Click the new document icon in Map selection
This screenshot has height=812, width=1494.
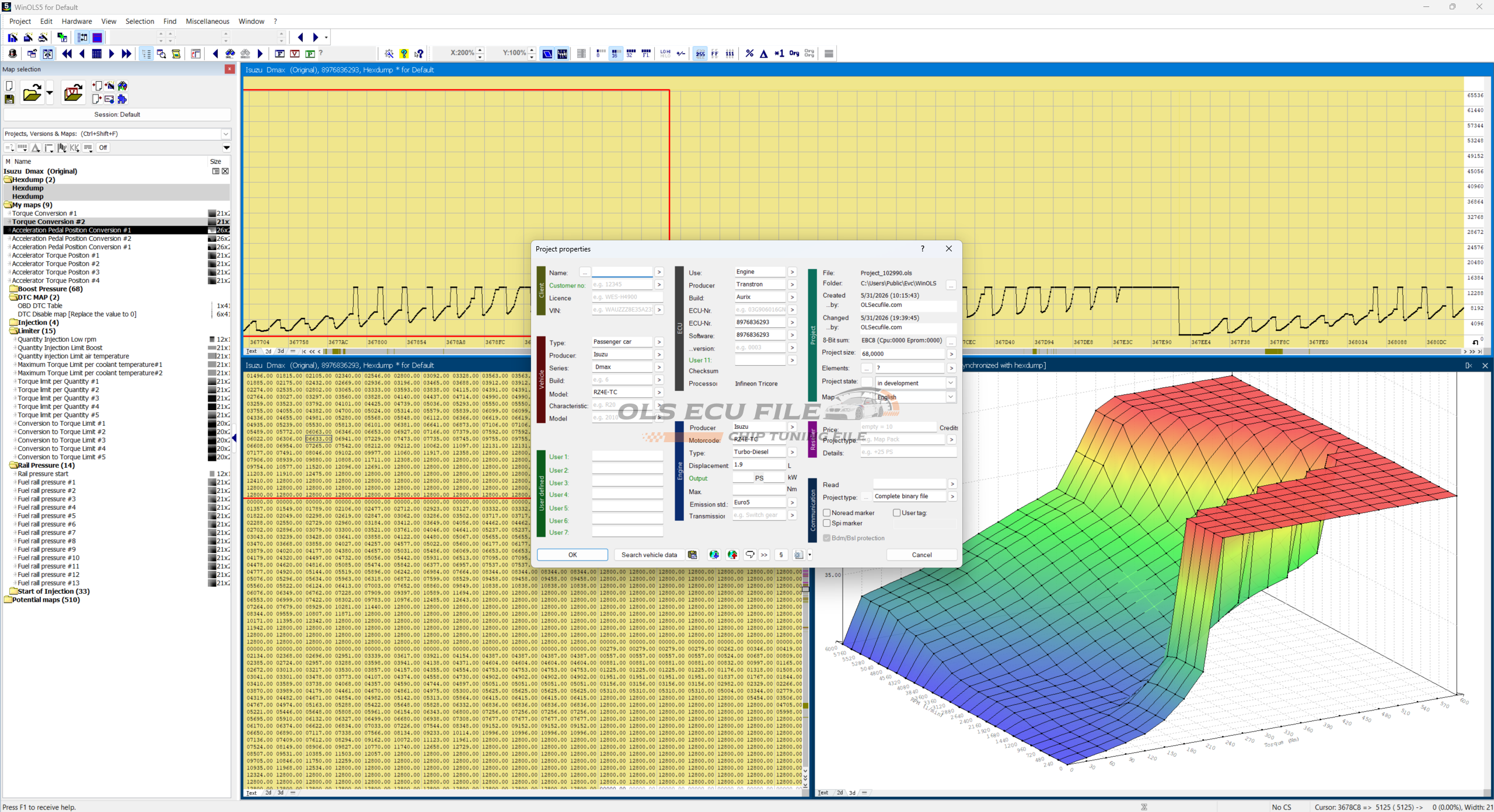pyautogui.click(x=9, y=86)
